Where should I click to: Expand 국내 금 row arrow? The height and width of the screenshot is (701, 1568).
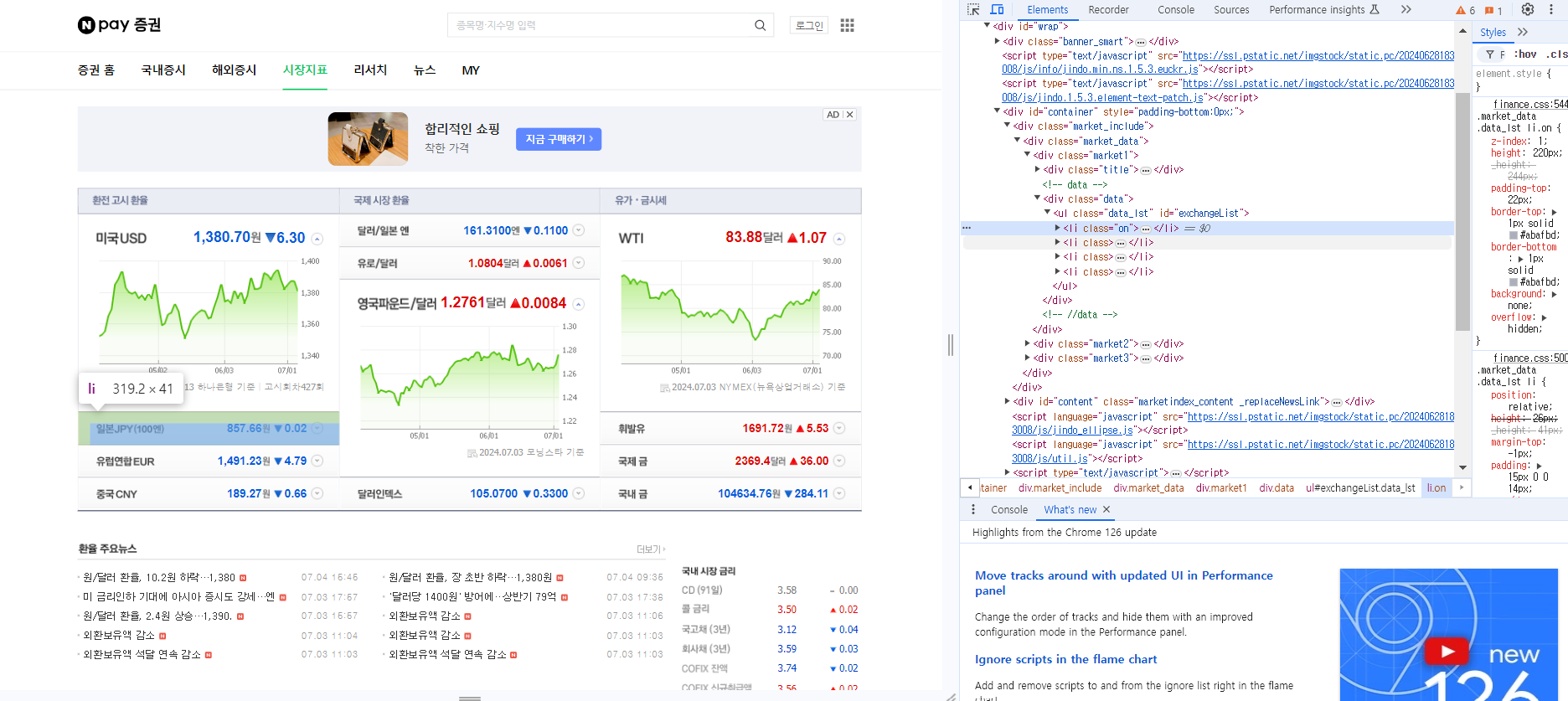(839, 493)
